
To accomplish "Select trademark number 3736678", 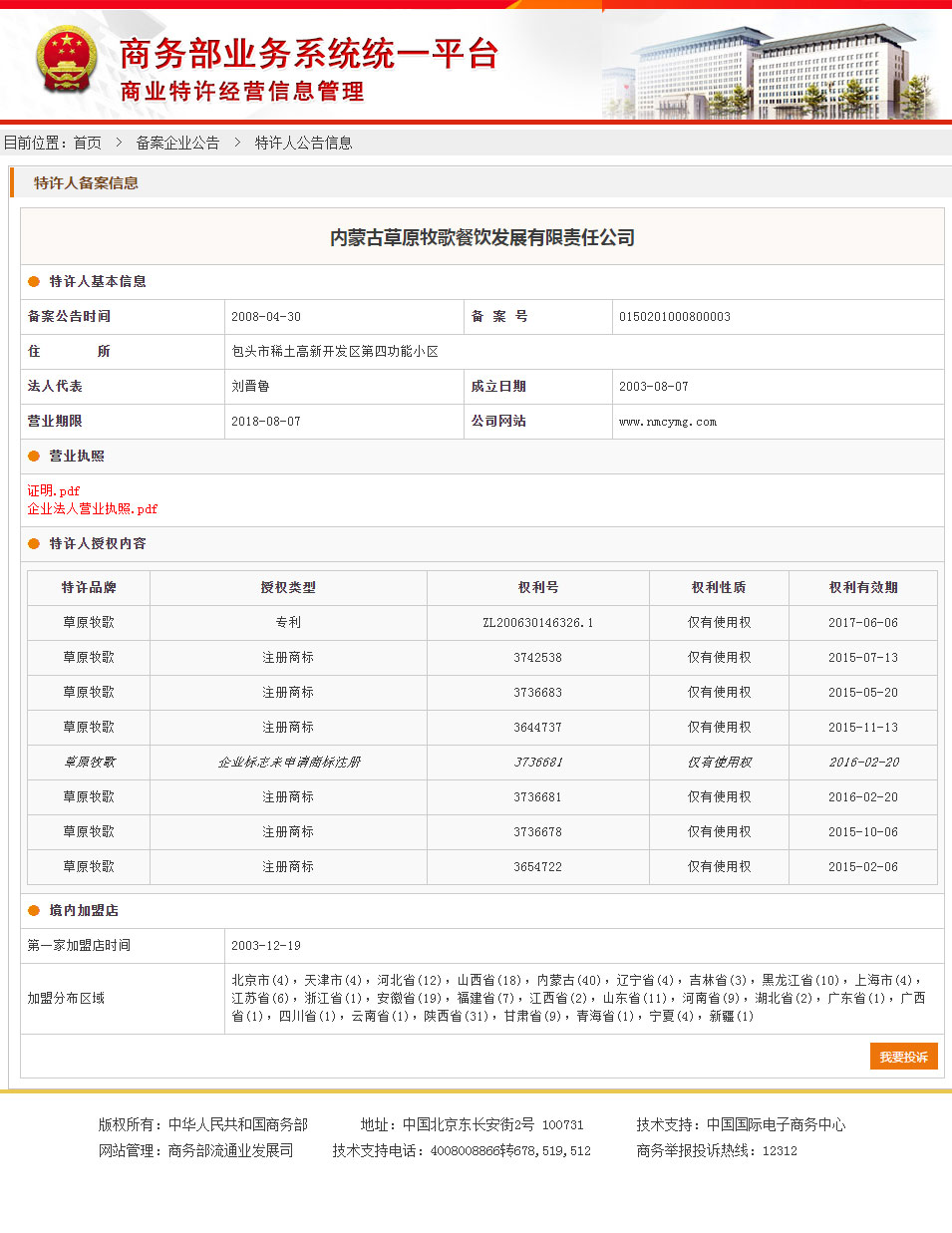I will tap(538, 832).
